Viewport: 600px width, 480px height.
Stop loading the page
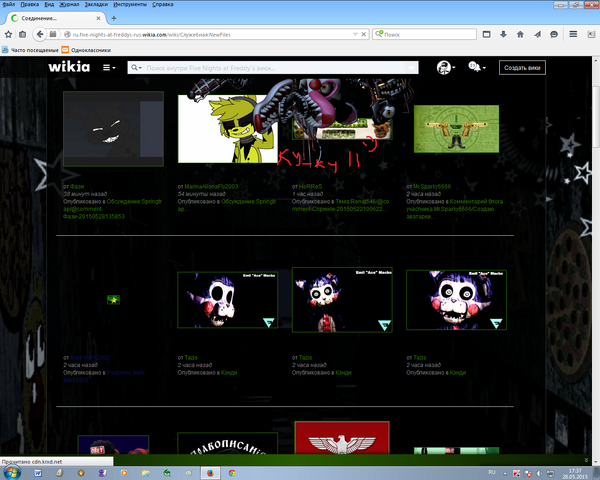pos(364,34)
